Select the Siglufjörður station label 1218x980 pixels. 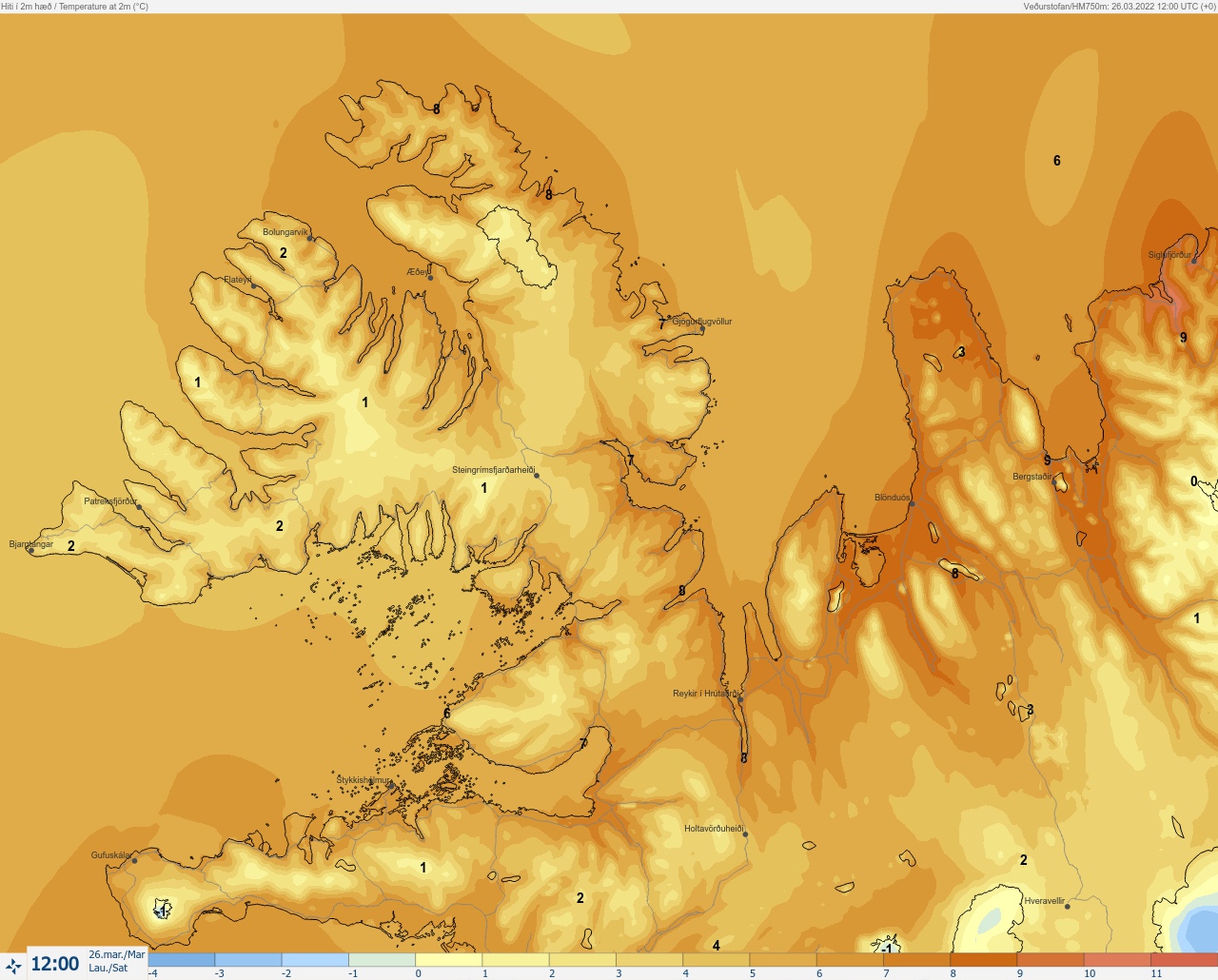tap(1169, 255)
